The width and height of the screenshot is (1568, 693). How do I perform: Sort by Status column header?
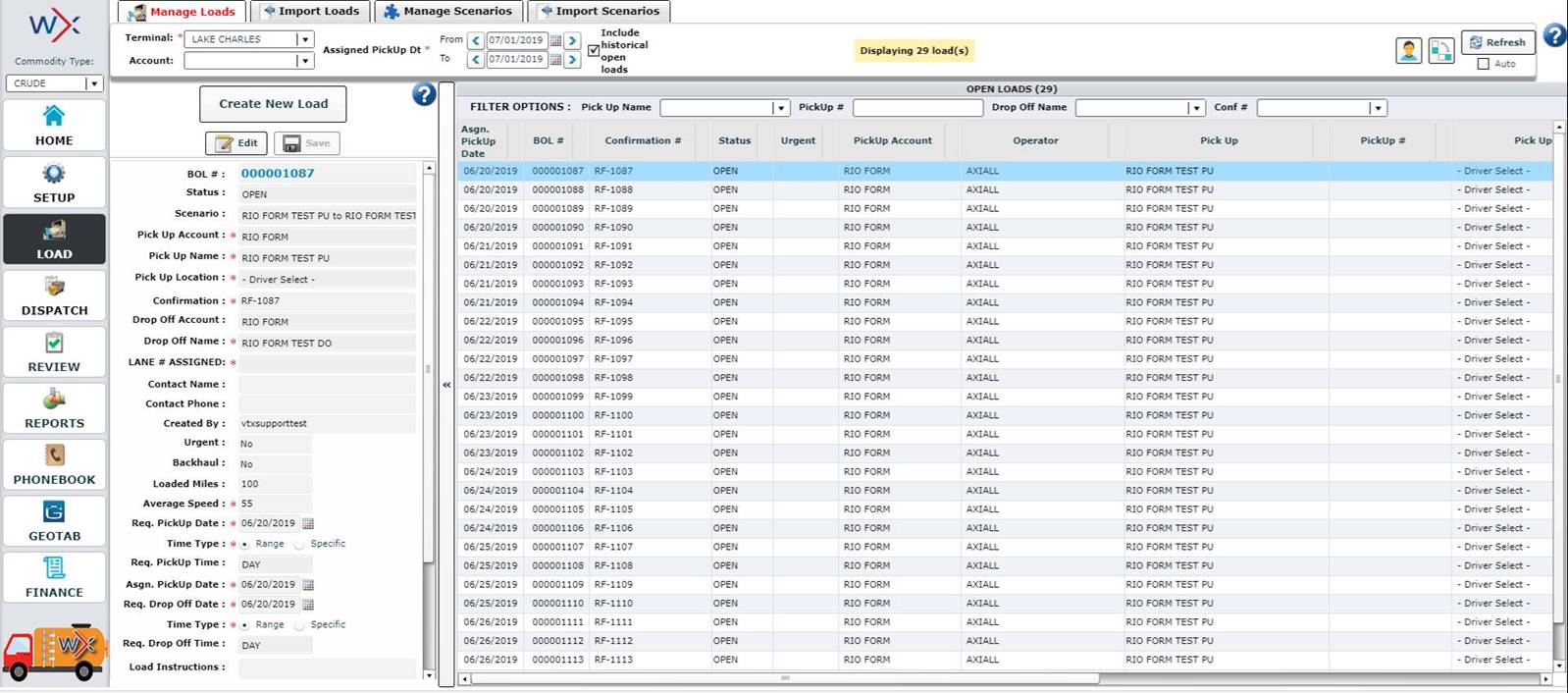[734, 140]
